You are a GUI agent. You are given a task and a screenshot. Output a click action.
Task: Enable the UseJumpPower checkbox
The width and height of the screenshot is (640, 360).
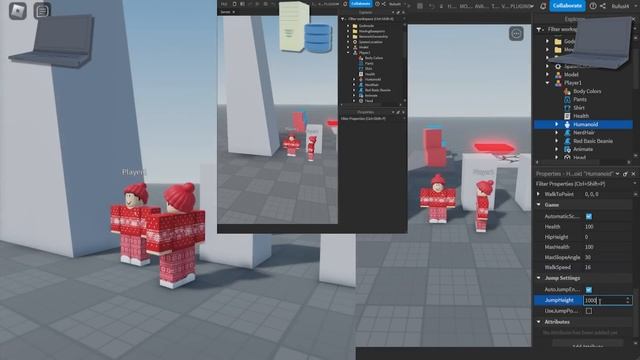tap(589, 311)
